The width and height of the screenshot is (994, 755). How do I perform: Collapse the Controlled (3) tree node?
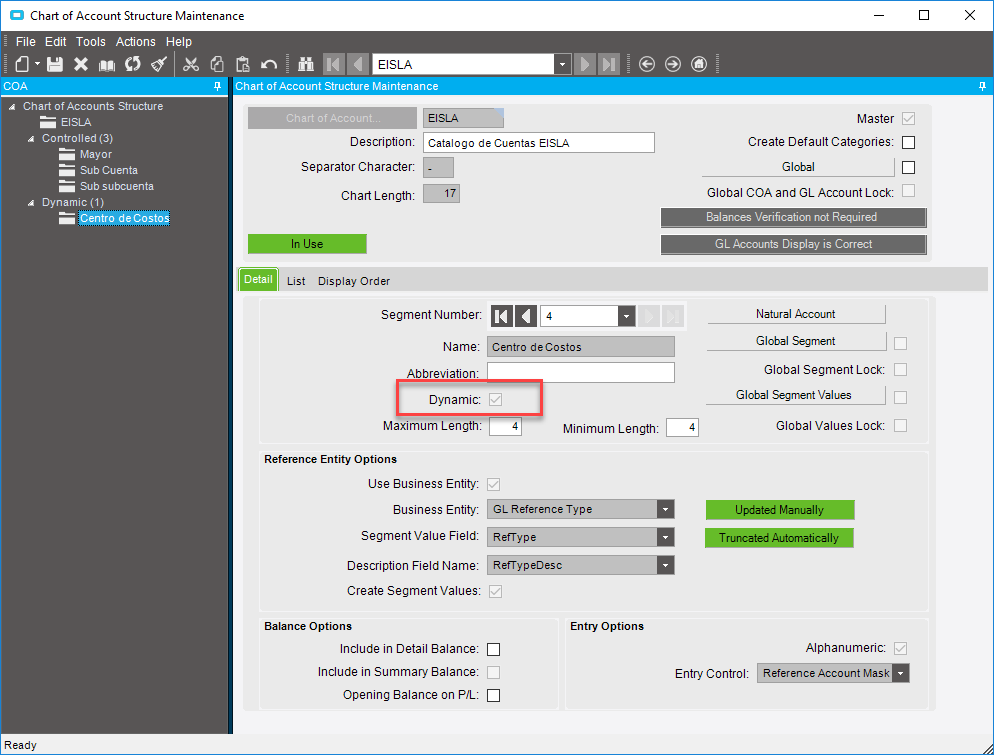pyautogui.click(x=30, y=139)
